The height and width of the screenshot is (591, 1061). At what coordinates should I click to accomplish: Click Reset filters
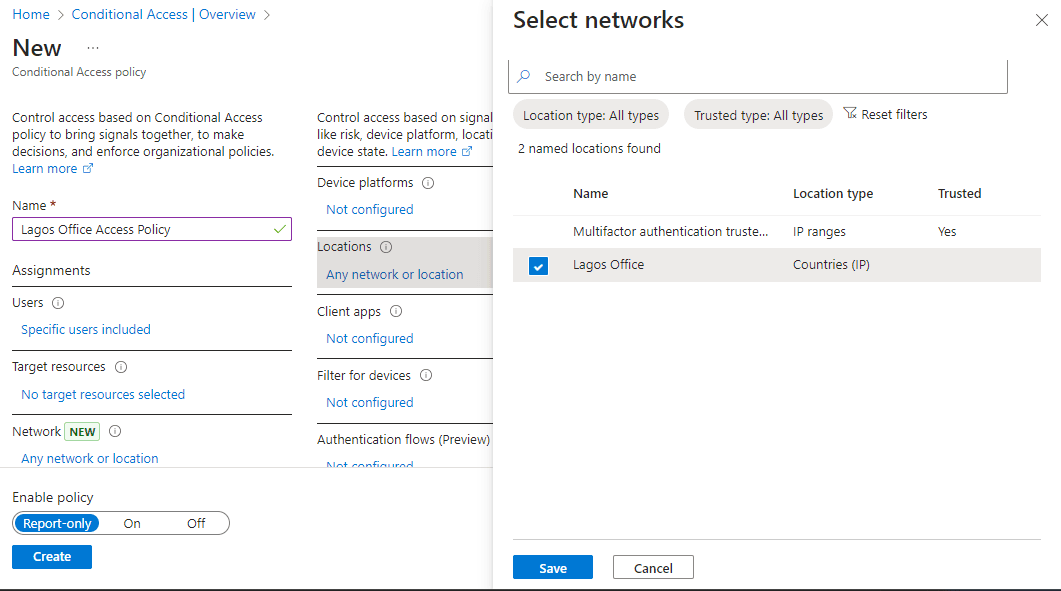coord(885,115)
